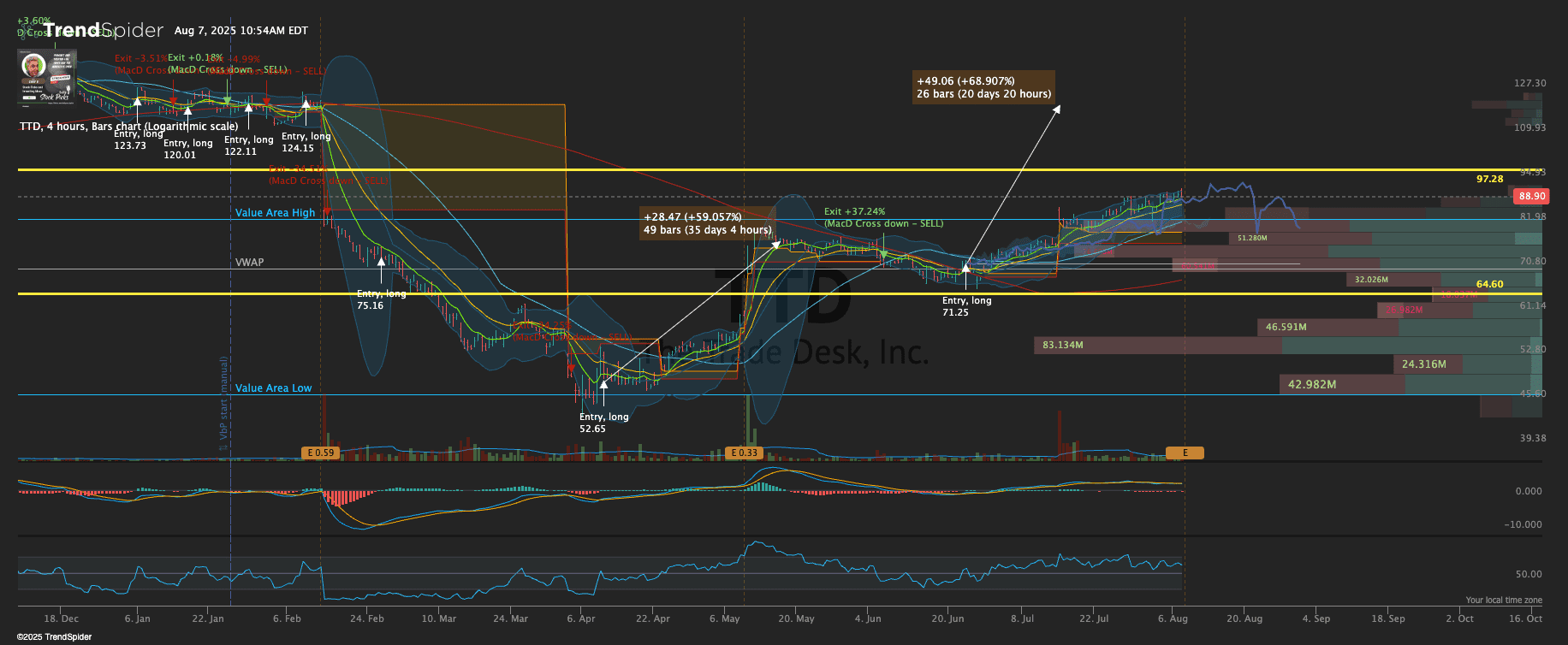Image resolution: width=1568 pixels, height=645 pixels.
Task: Click 18. Dec on the date axis
Action: click(62, 618)
